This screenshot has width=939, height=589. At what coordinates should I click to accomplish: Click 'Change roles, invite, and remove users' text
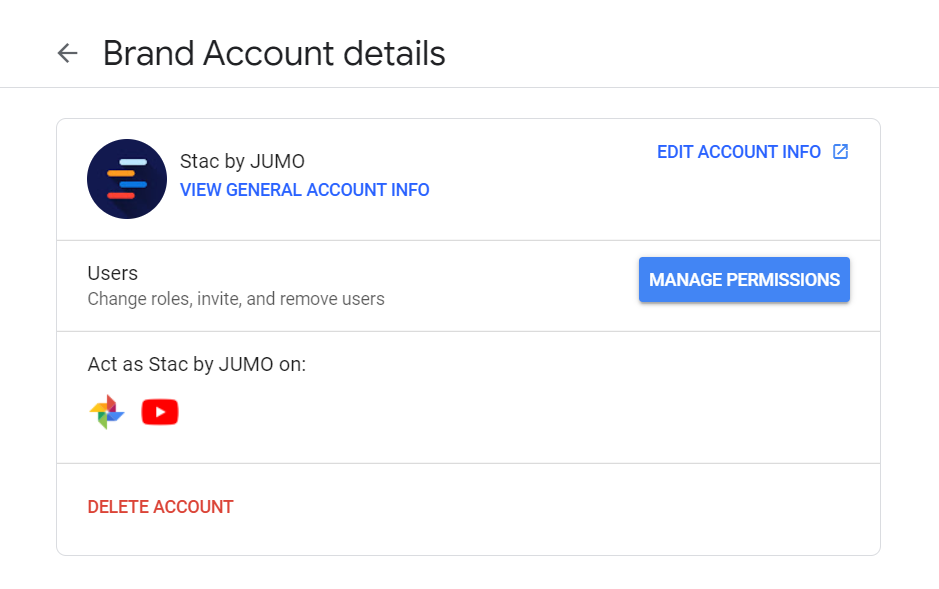[x=236, y=299]
